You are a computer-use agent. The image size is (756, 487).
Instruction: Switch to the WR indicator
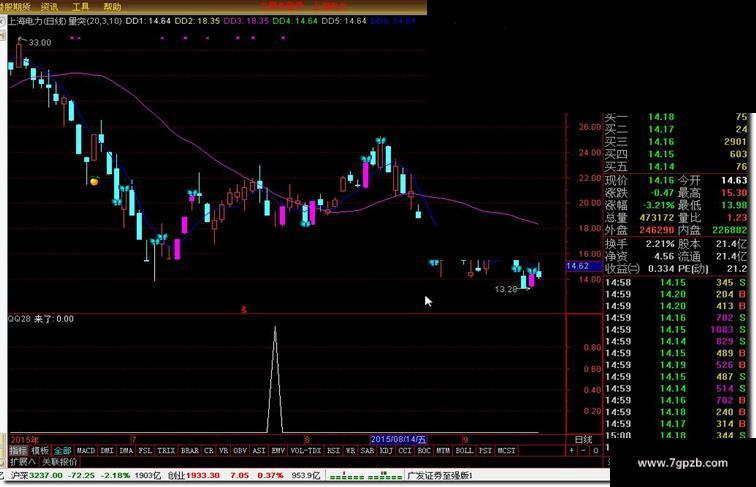coord(351,450)
